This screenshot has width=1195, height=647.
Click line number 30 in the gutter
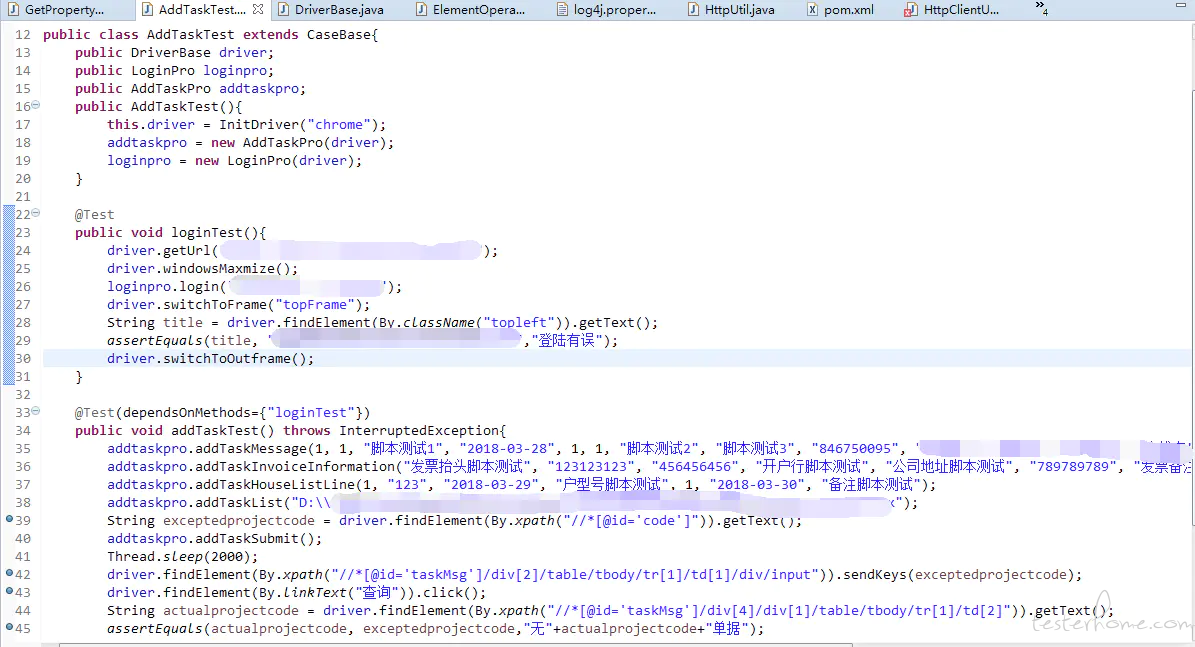click(23, 359)
